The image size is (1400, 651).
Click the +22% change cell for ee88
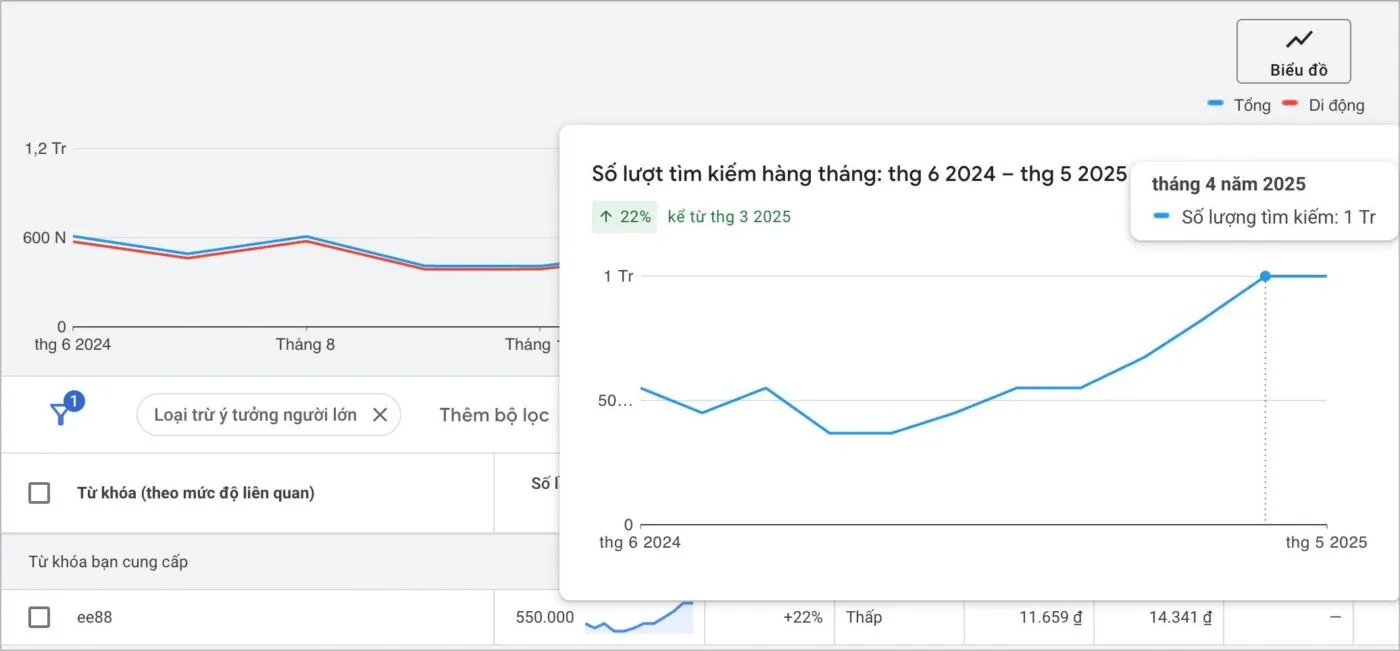(802, 617)
